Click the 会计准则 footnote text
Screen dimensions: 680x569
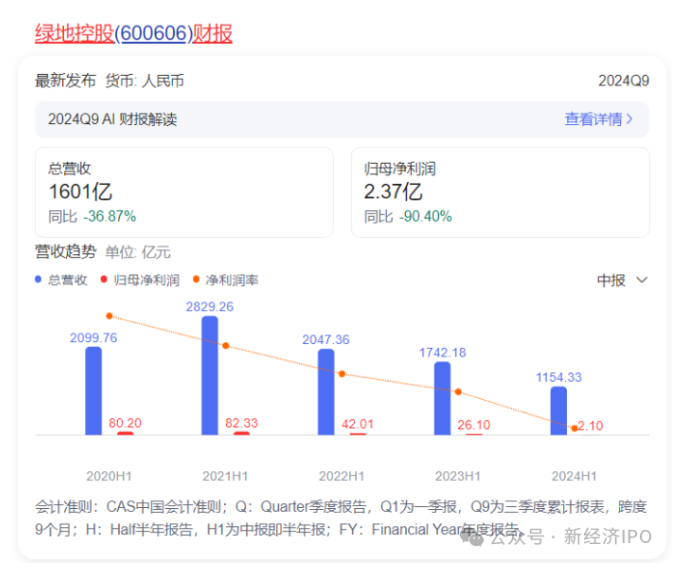point(341,518)
